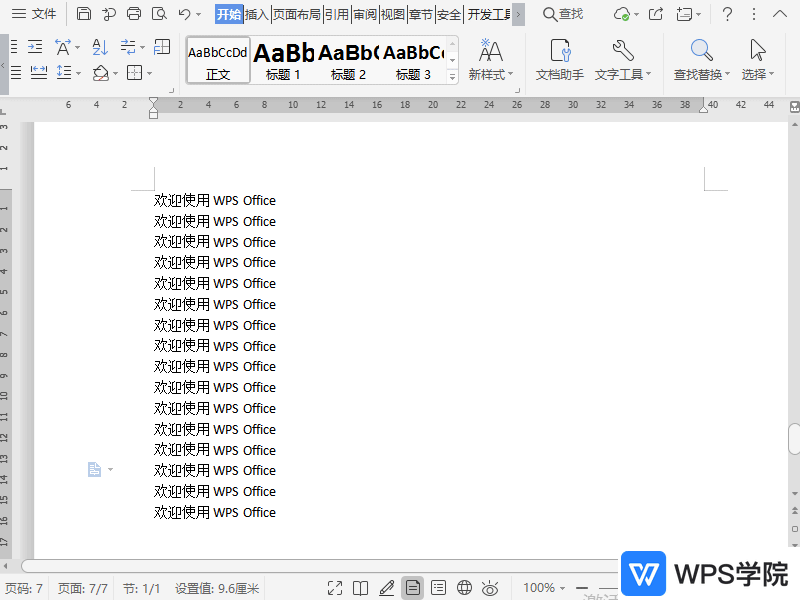
Task: Toggle full screen view
Action: pyautogui.click(x=335, y=588)
